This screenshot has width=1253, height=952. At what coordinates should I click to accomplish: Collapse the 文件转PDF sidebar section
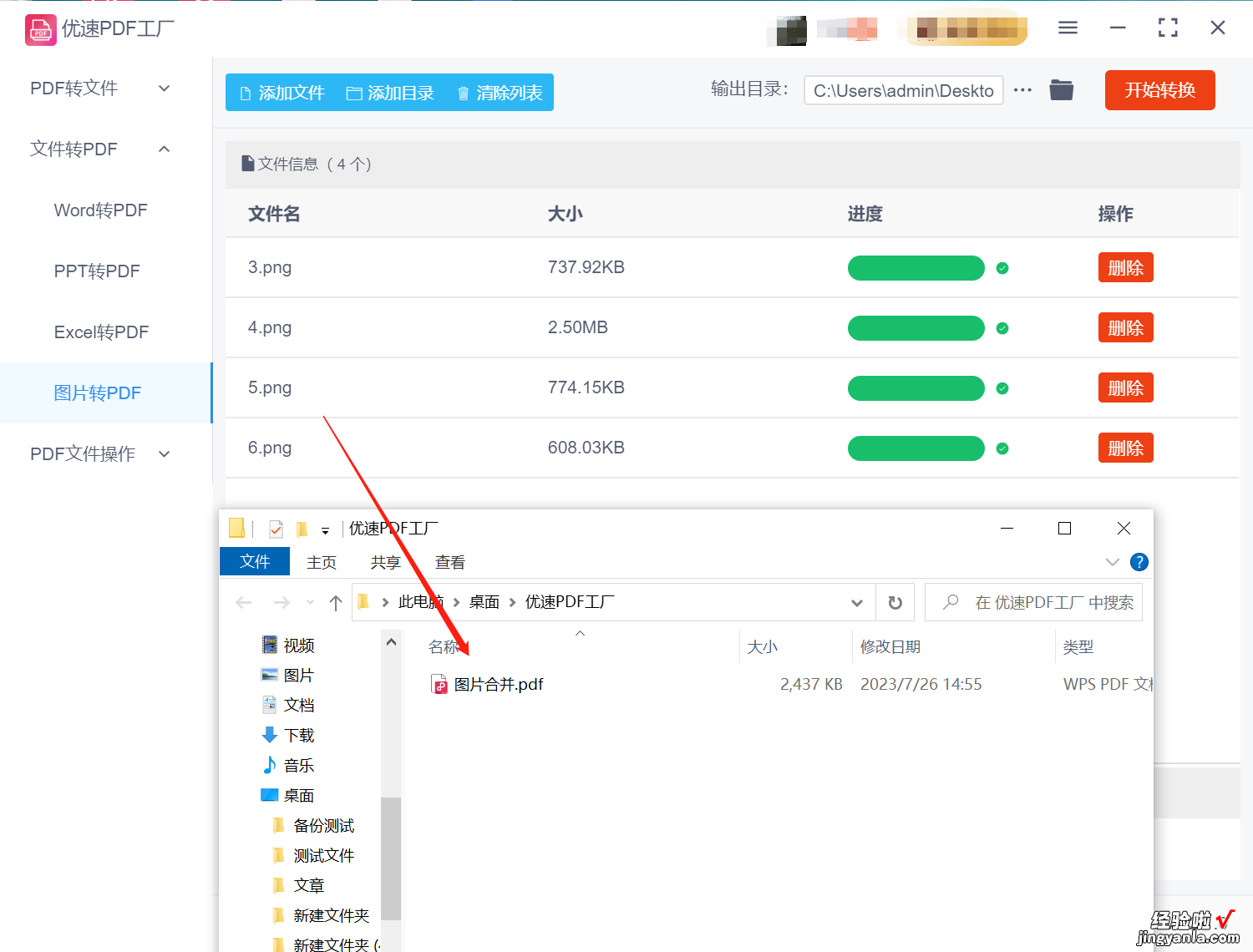pos(165,149)
